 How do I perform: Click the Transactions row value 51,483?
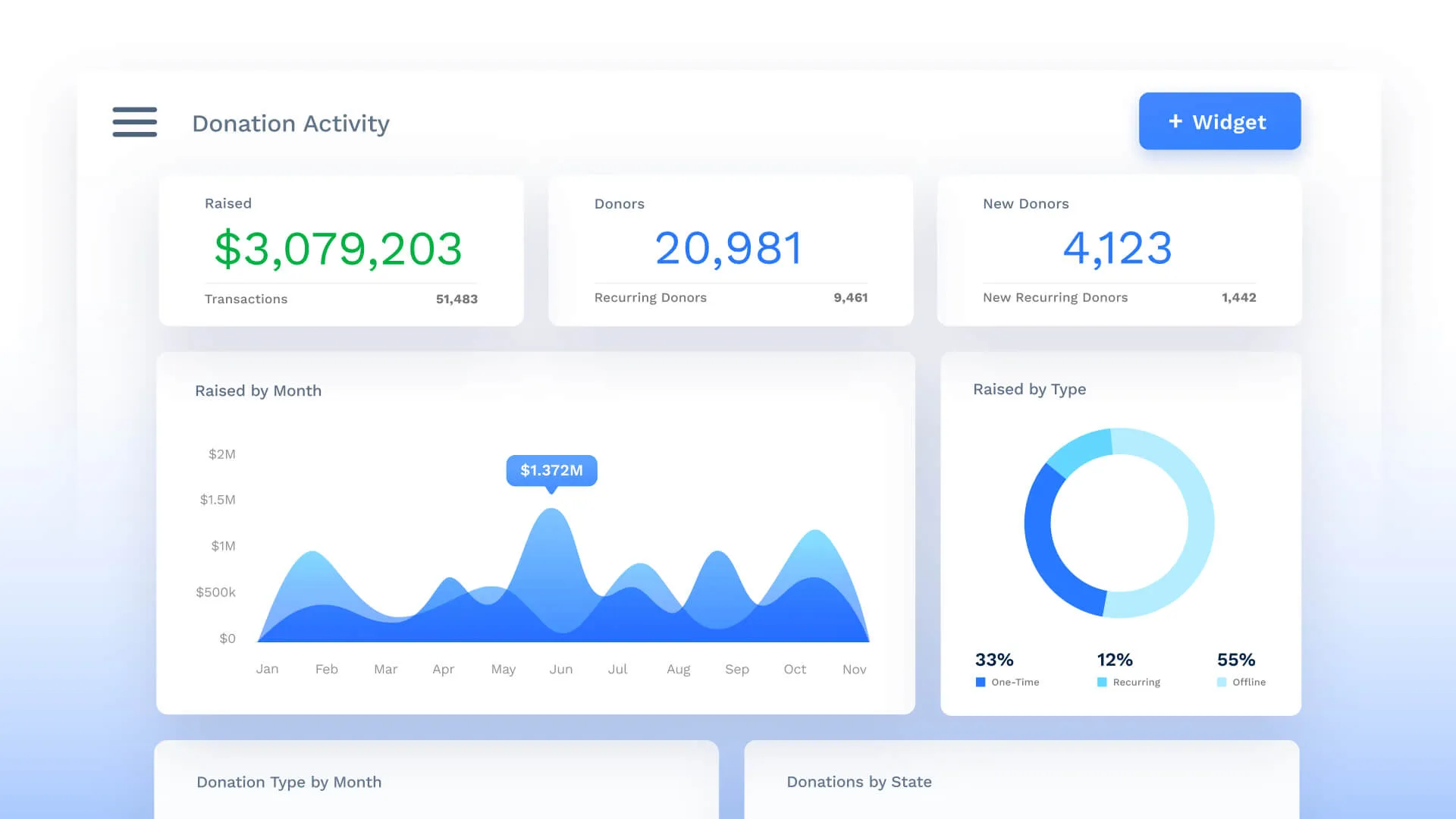pos(457,300)
